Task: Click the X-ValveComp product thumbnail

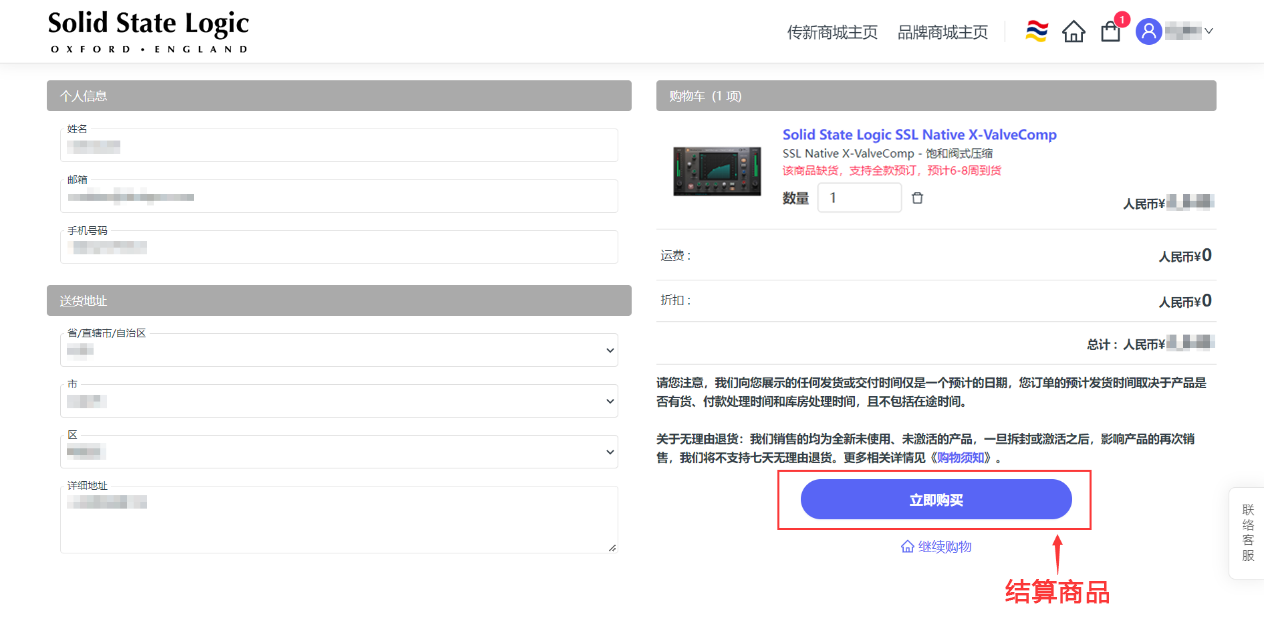Action: point(714,170)
